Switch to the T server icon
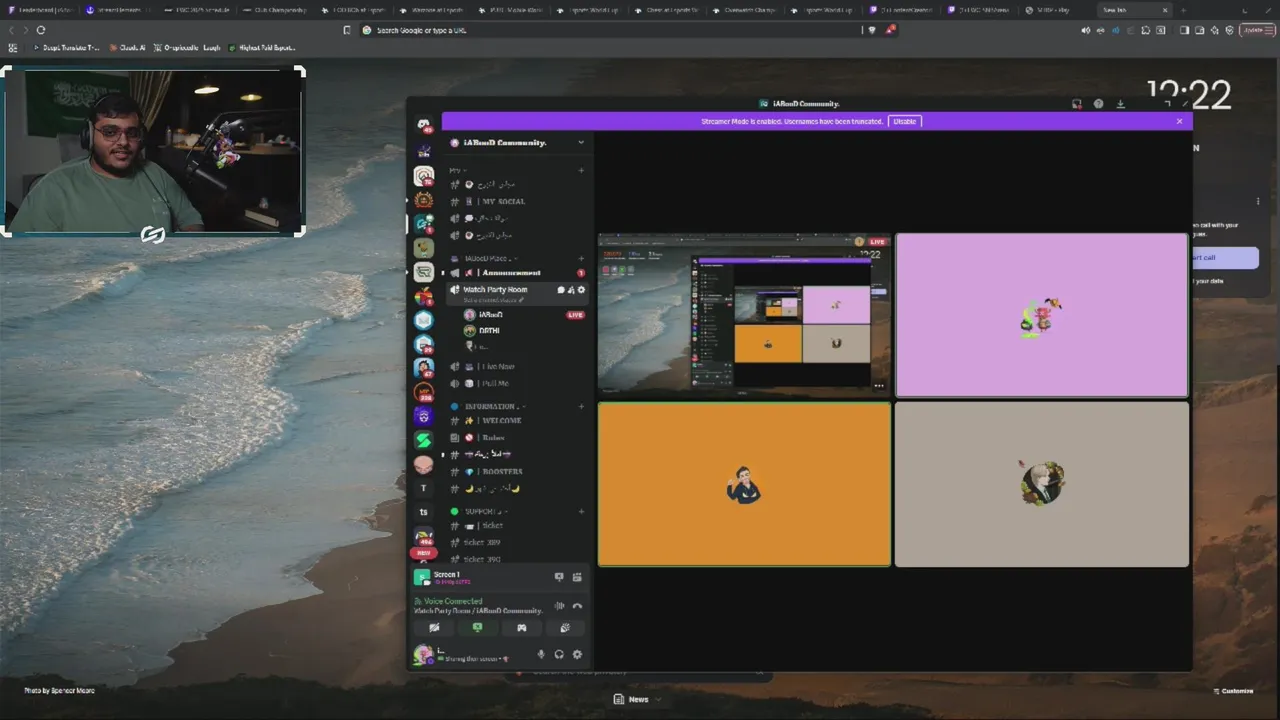 (x=424, y=488)
